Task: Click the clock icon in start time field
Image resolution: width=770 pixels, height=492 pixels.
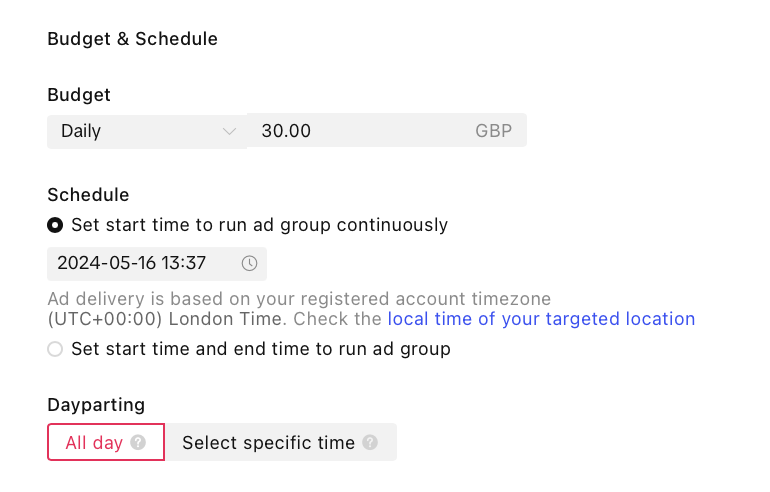Action: 250,264
